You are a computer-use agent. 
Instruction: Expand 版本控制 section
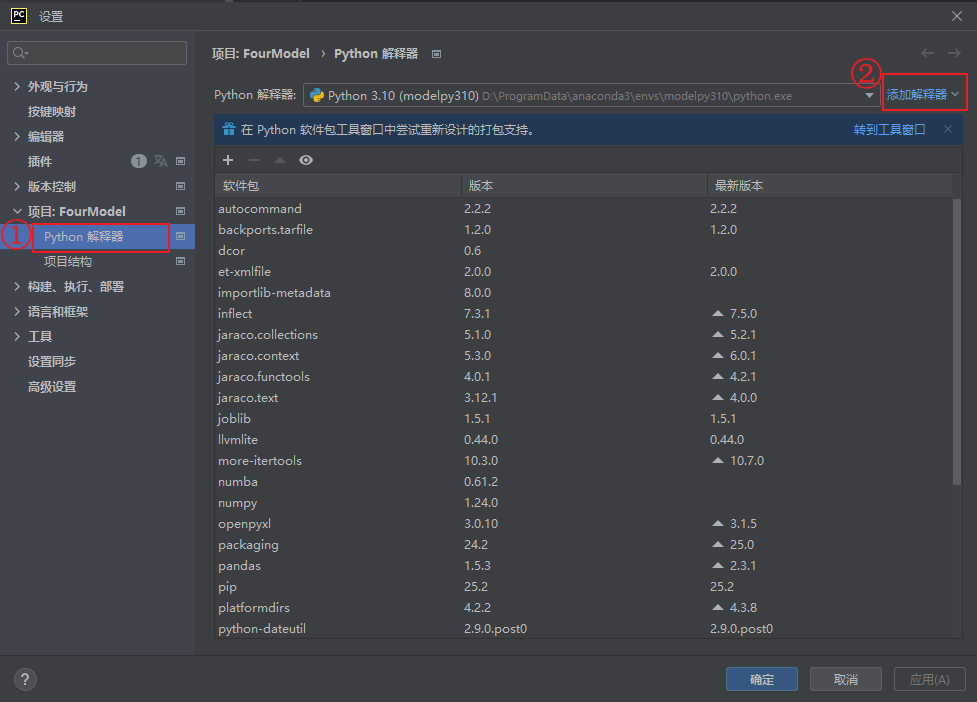[17, 186]
